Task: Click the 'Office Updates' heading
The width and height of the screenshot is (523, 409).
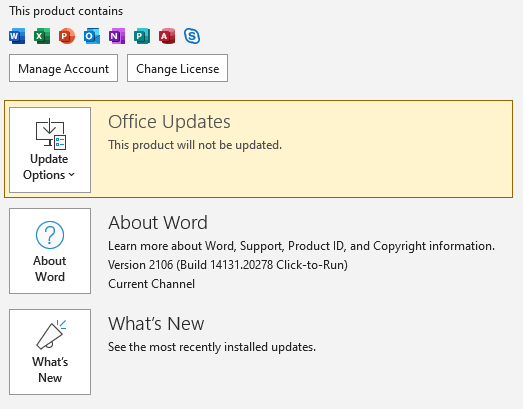Action: point(169,122)
